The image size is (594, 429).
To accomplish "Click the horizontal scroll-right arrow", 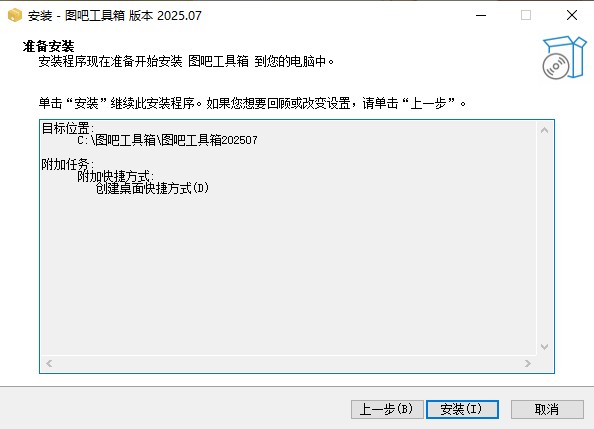I will coord(528,363).
